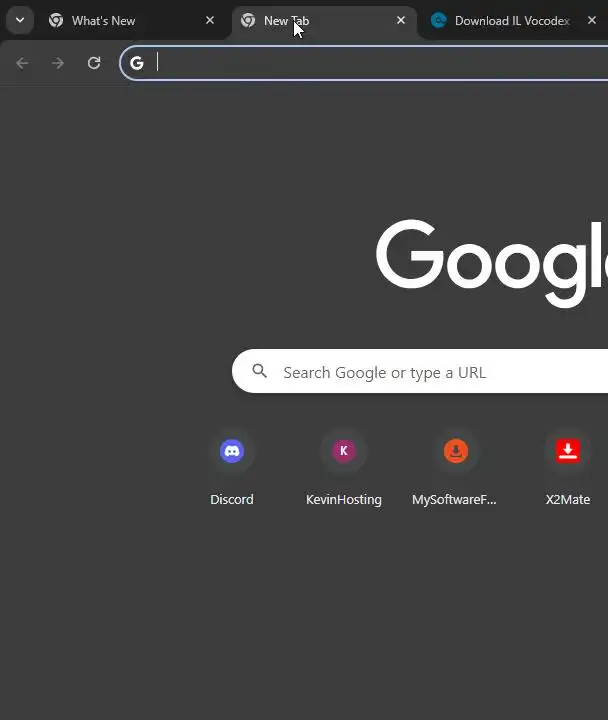Close the New Tab tab
Image resolution: width=608 pixels, height=720 pixels.
[x=401, y=20]
